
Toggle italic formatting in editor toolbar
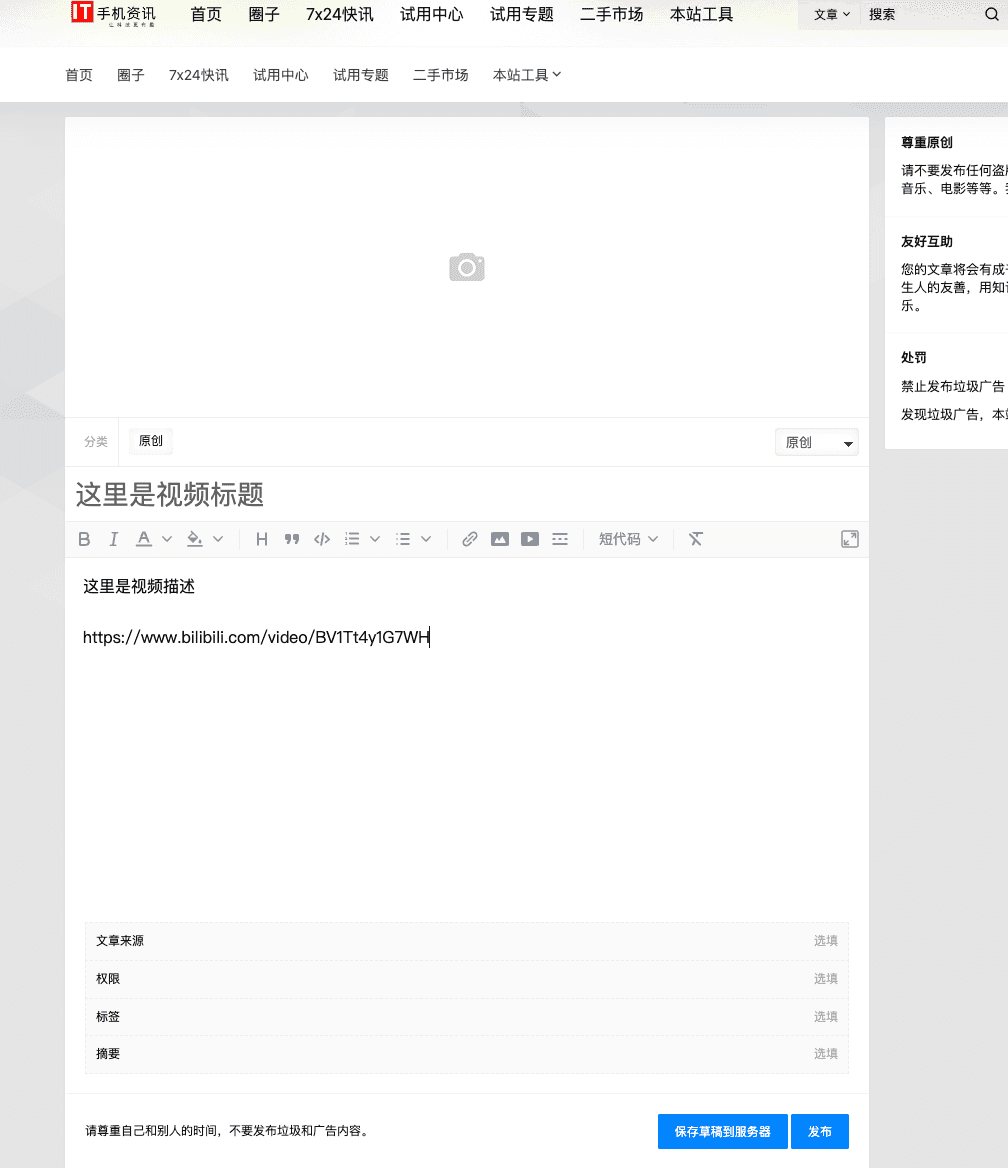pos(114,539)
